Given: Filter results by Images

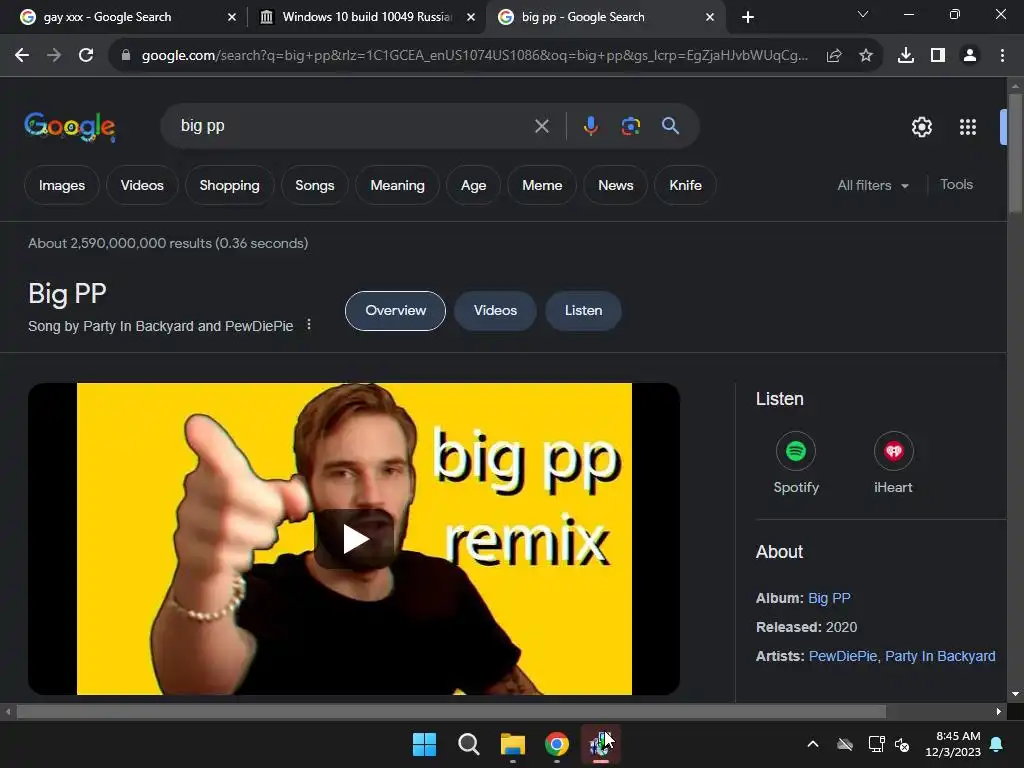Looking at the screenshot, I should (62, 185).
